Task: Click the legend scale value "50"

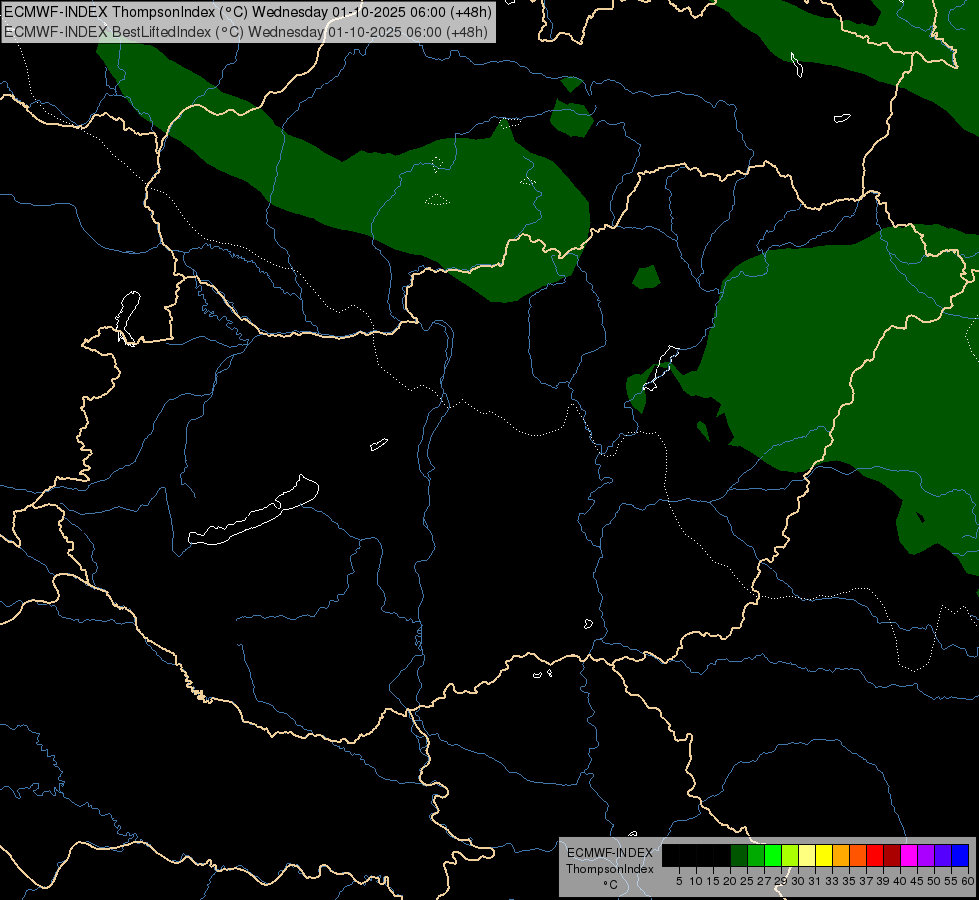Action: pyautogui.click(x=933, y=881)
